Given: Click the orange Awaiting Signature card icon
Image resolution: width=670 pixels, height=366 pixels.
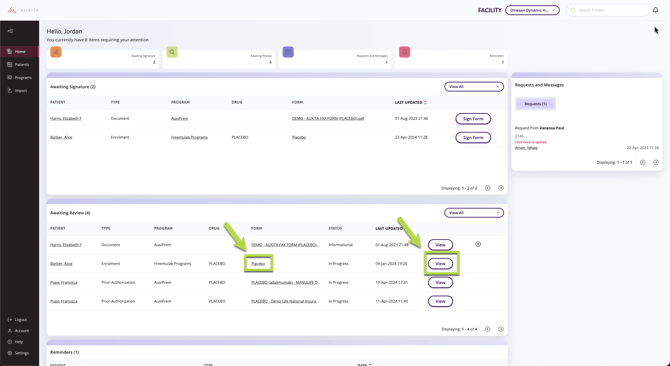Looking at the screenshot, I should (x=56, y=52).
